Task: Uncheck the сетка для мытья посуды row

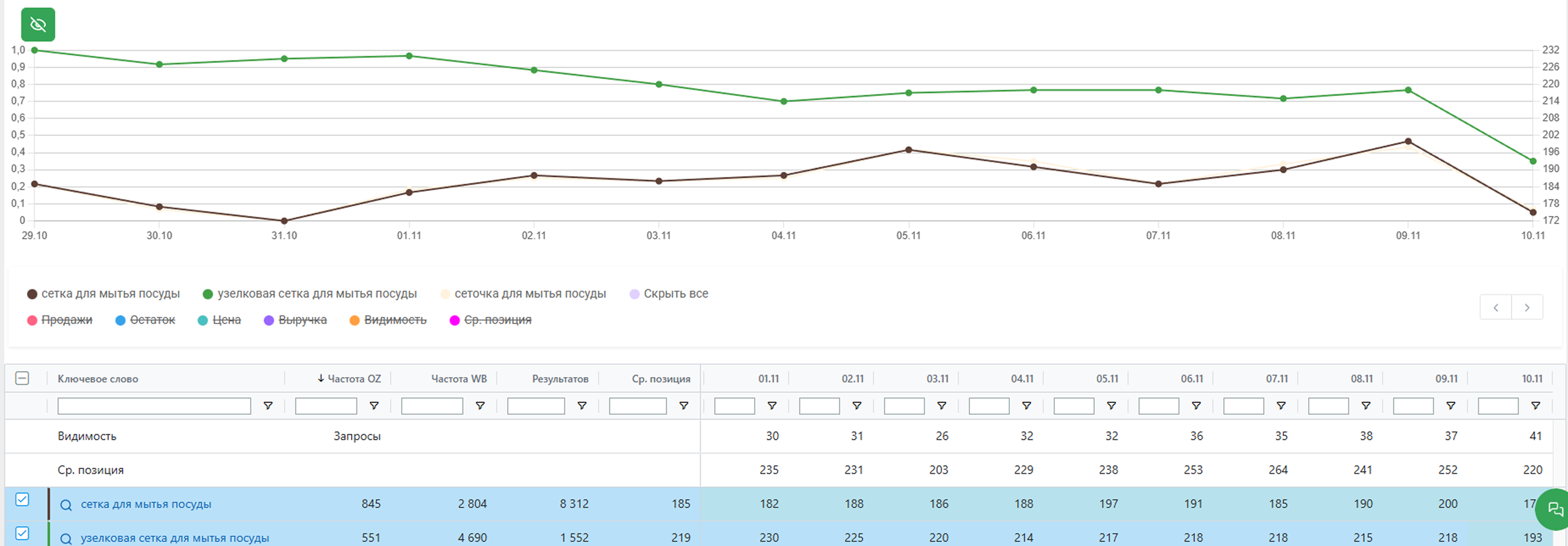Action: (x=22, y=500)
